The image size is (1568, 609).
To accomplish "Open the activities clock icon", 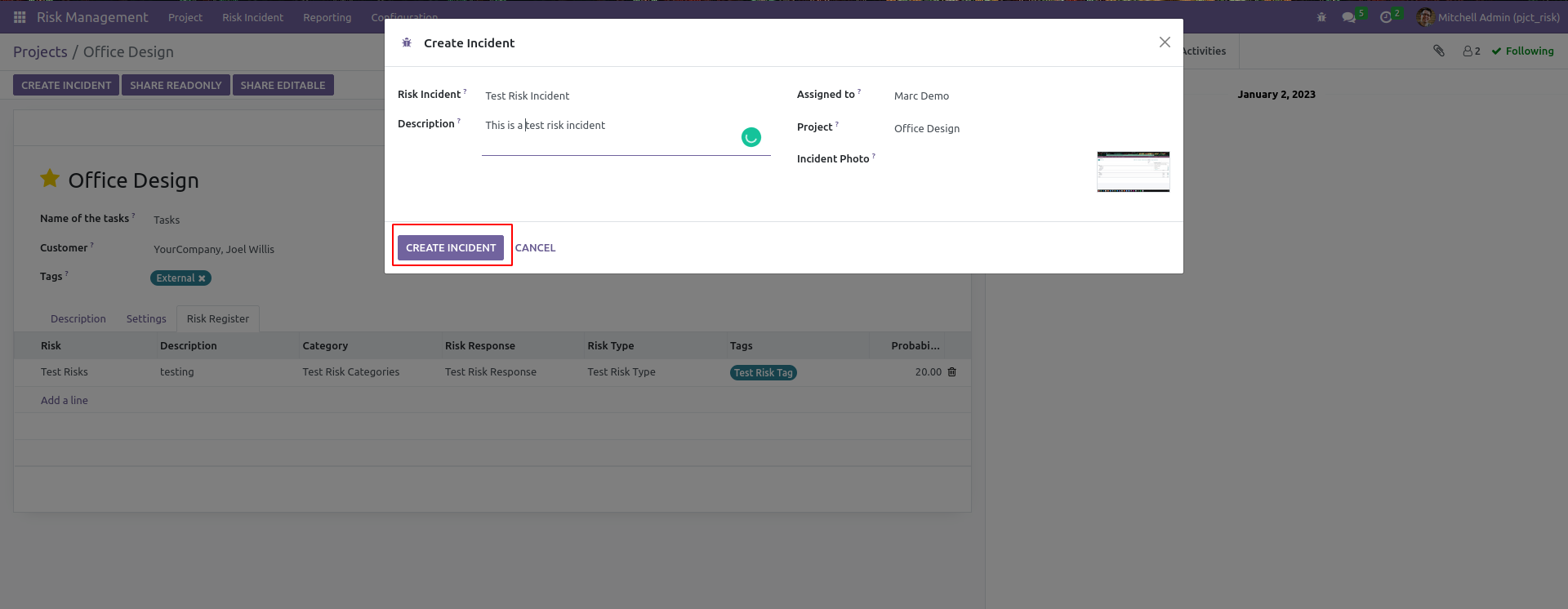I will point(1386,17).
